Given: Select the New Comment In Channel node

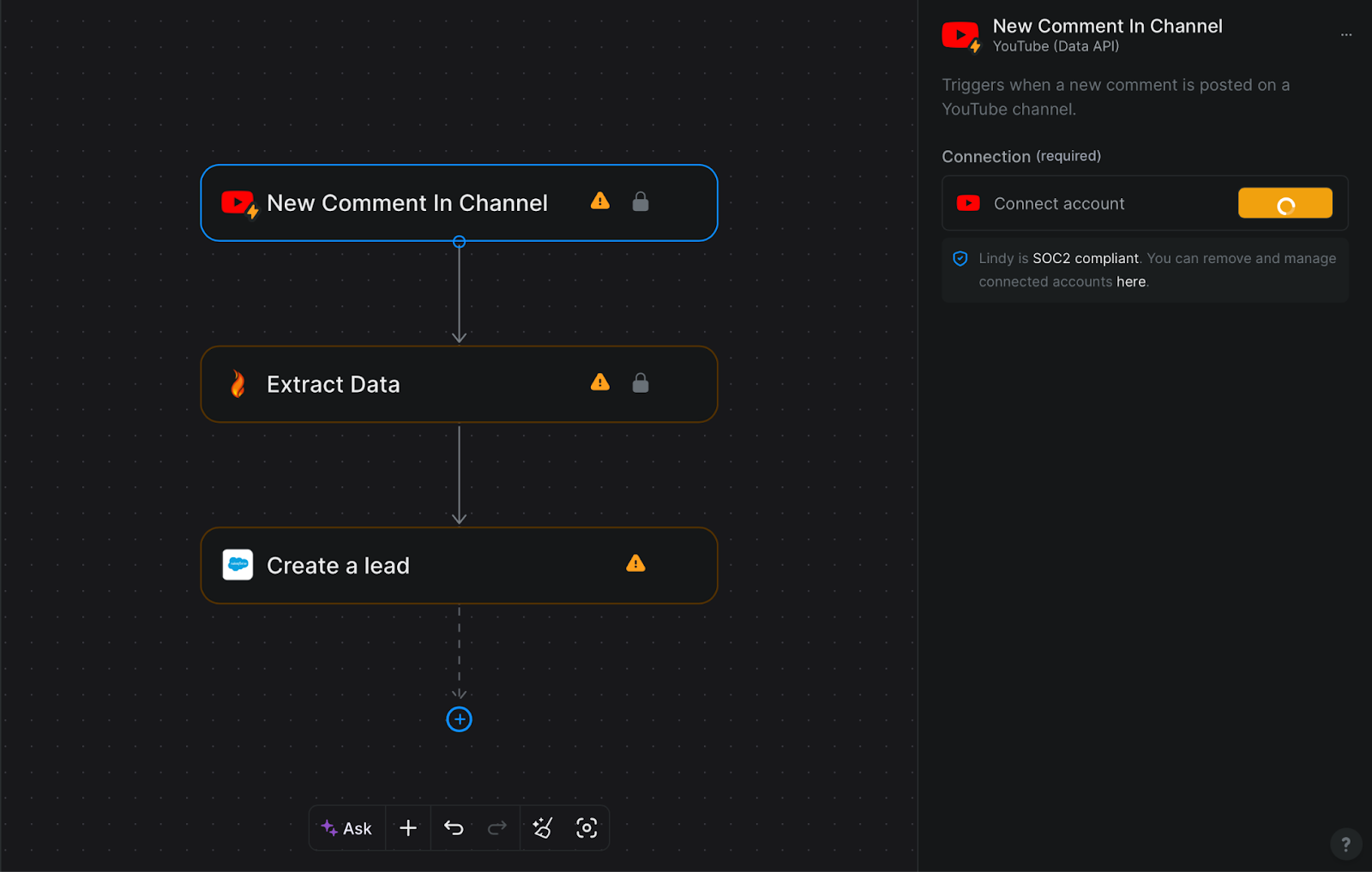Looking at the screenshot, I should 407,203.
